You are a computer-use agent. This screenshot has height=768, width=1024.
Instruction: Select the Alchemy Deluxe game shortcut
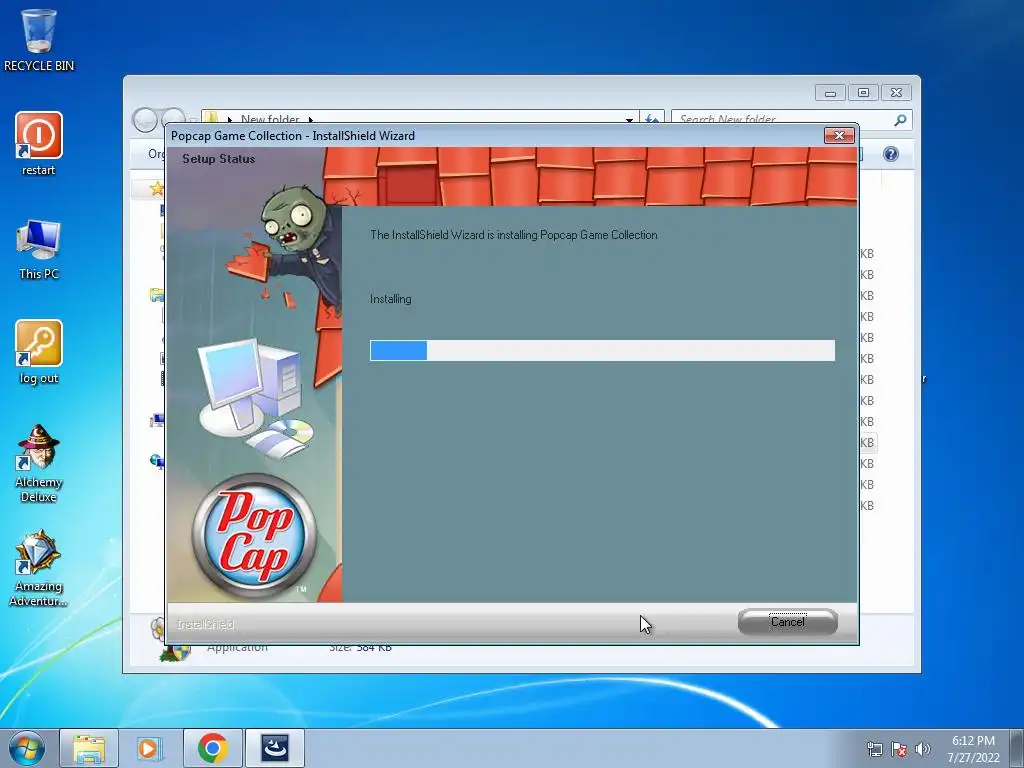click(39, 463)
